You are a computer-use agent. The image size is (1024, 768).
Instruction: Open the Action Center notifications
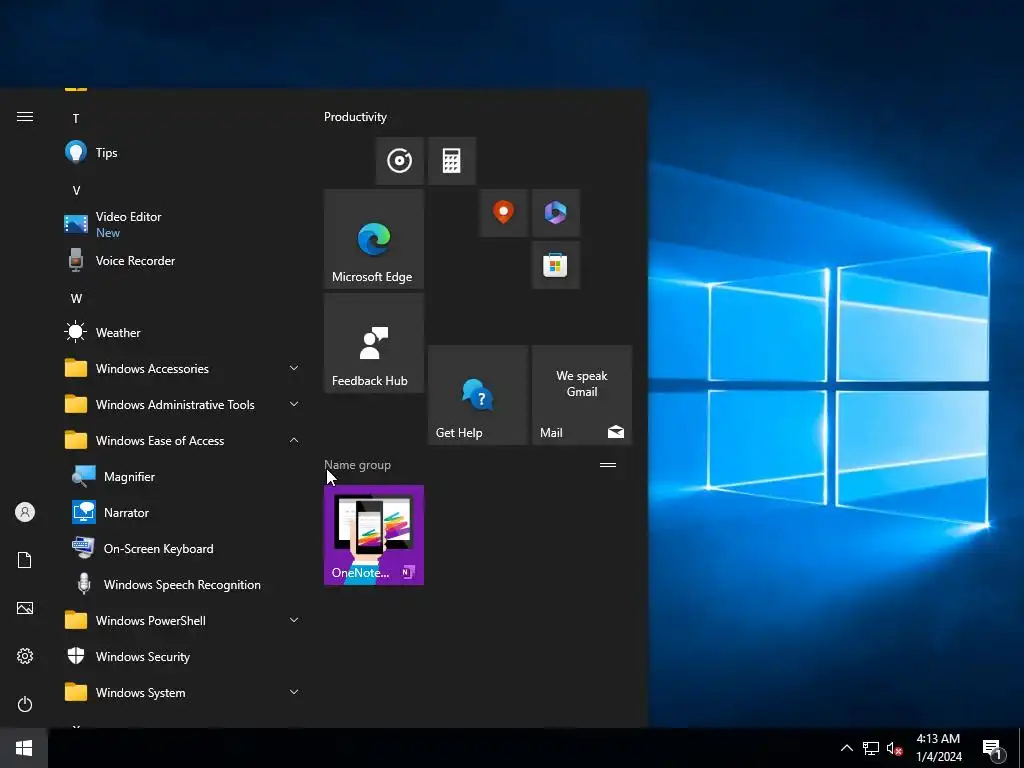(x=992, y=748)
